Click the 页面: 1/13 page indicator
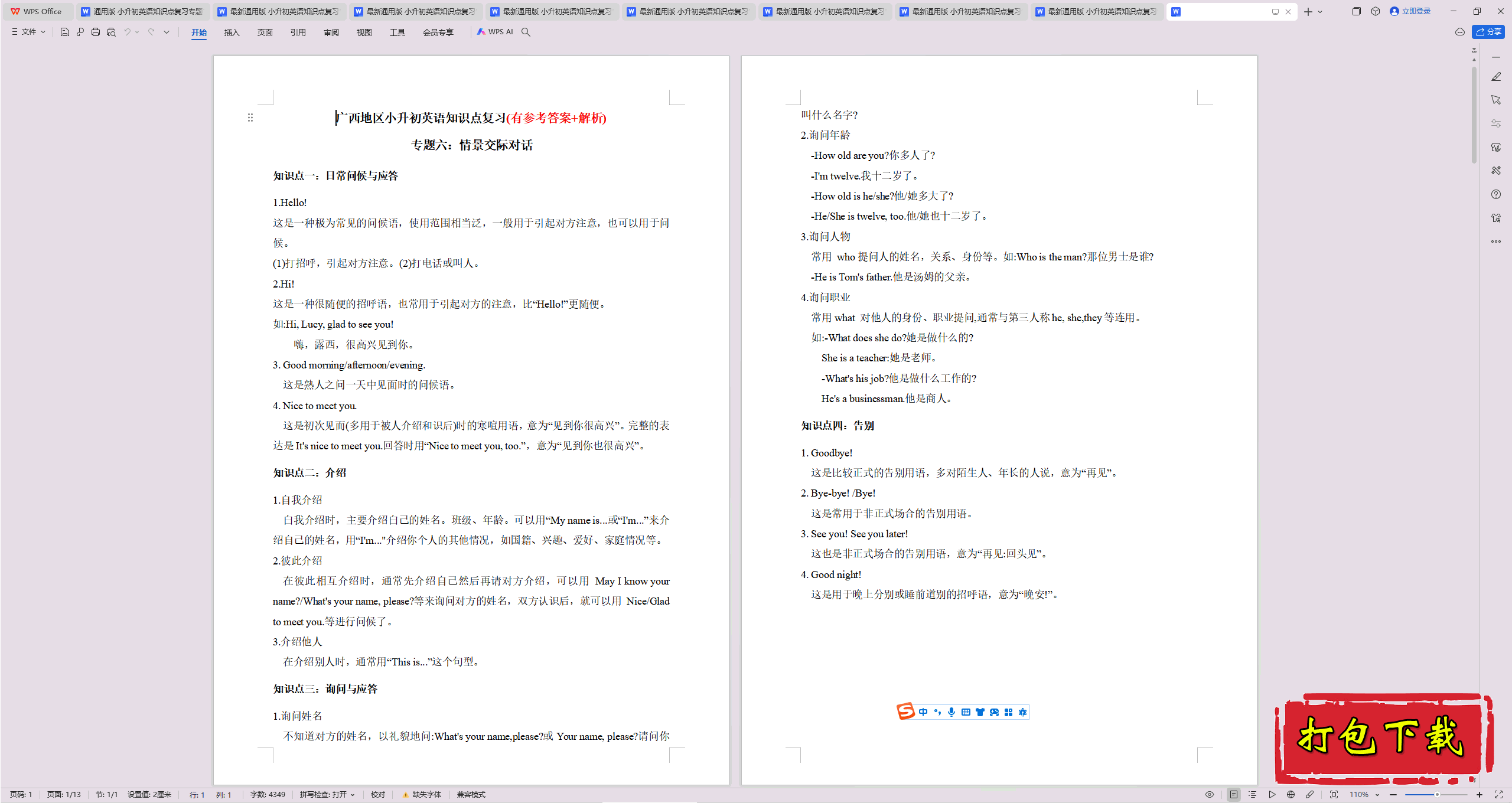 pos(64,795)
